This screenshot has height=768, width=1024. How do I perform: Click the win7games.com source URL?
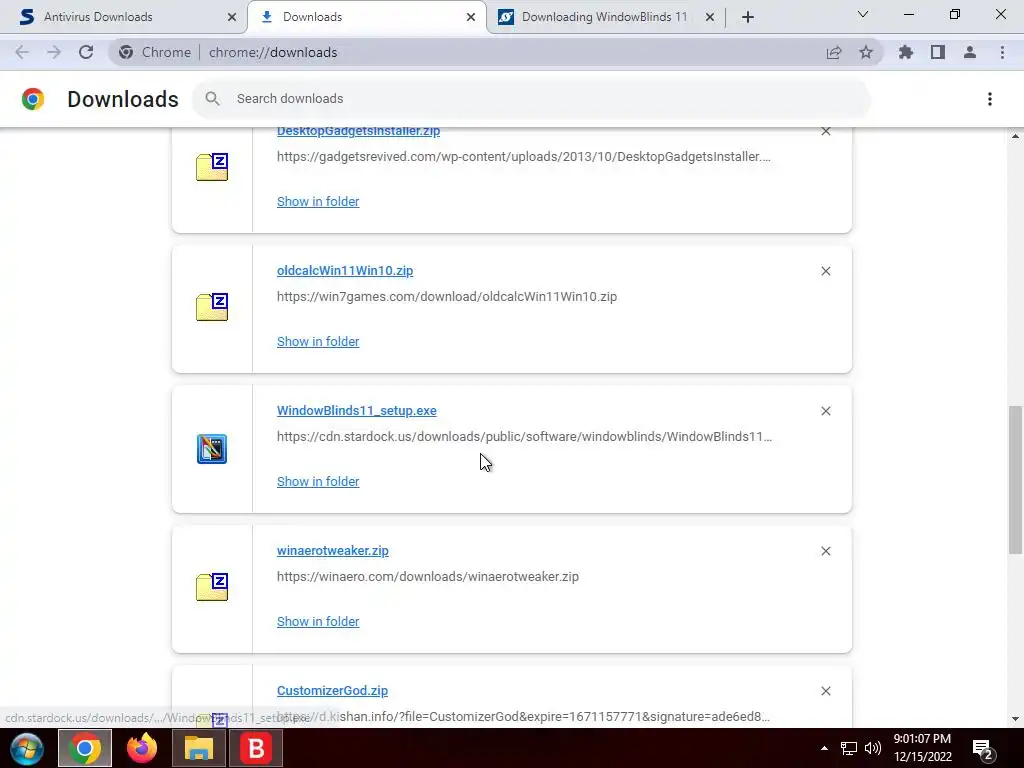tap(447, 296)
